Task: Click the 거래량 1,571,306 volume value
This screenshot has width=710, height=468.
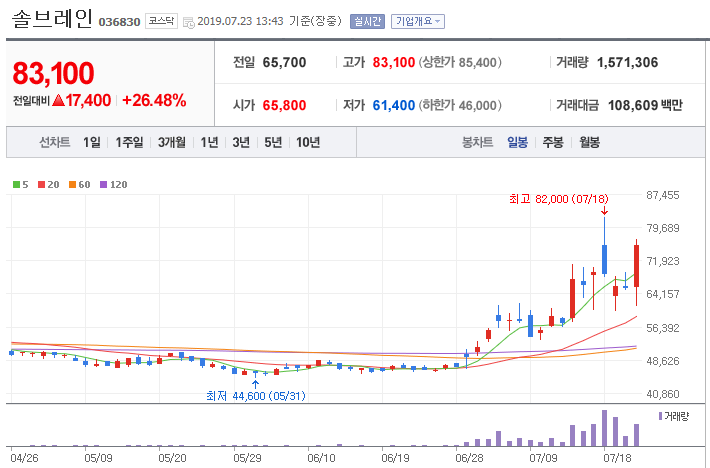Action: pos(627,62)
